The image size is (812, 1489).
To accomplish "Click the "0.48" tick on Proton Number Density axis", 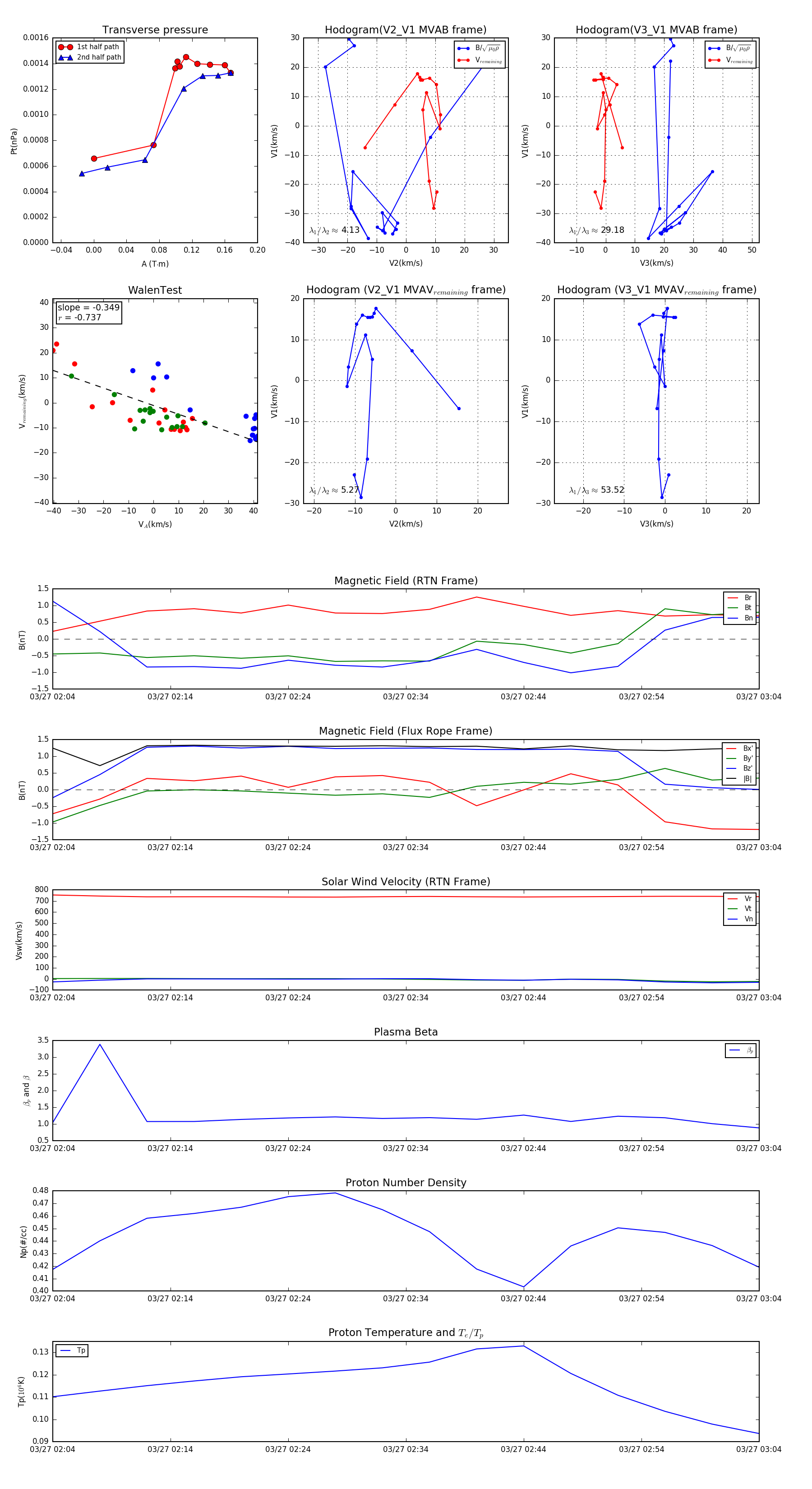I will click(x=41, y=1190).
